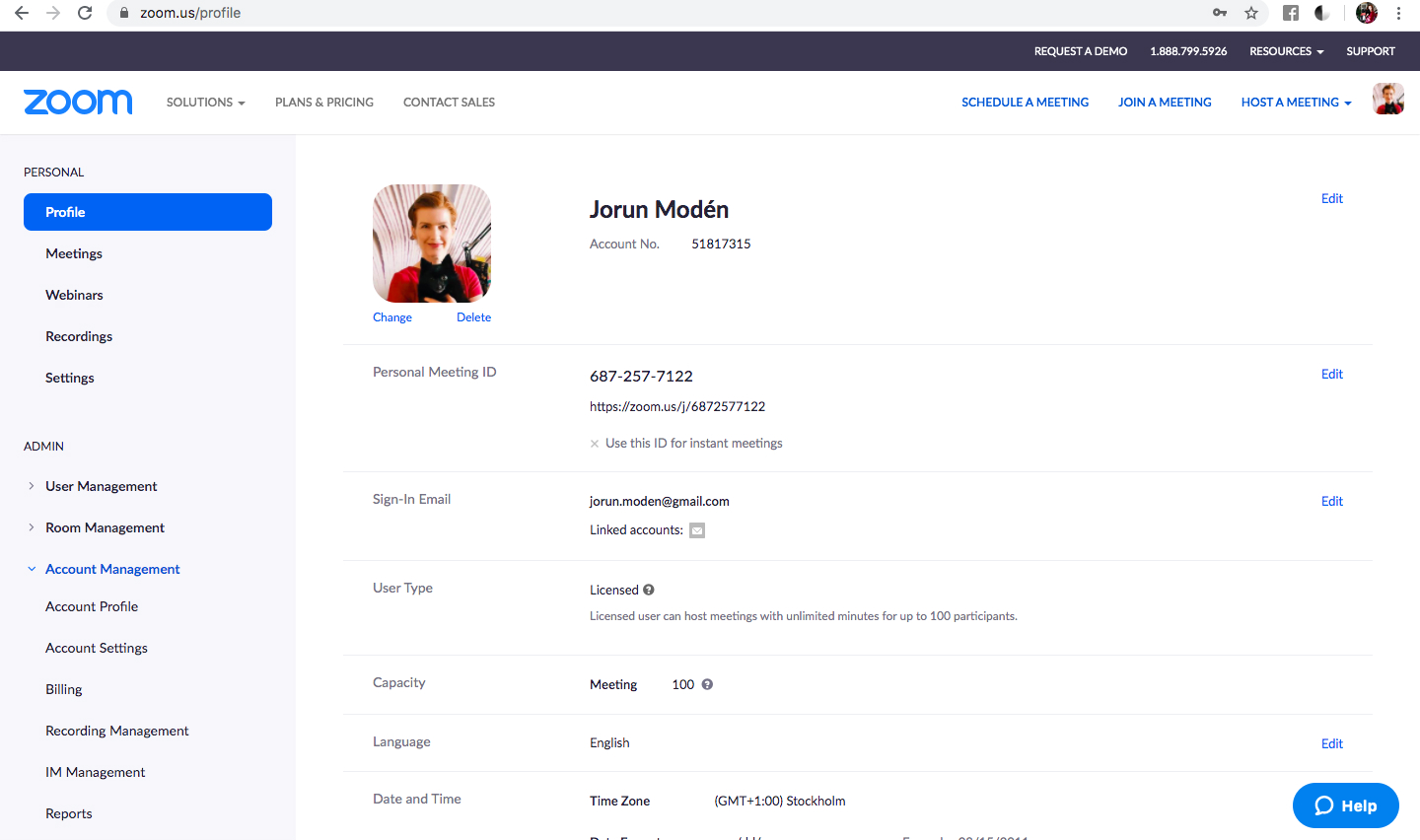The width and height of the screenshot is (1420, 840).
Task: Expand User Management section
Action: 101,486
